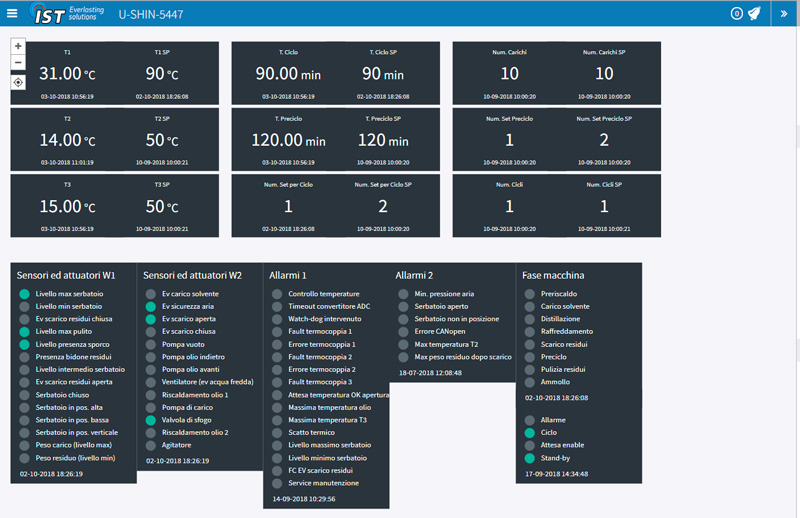
Task: Expand the Allarmi 1 panel header
Action: point(289,274)
